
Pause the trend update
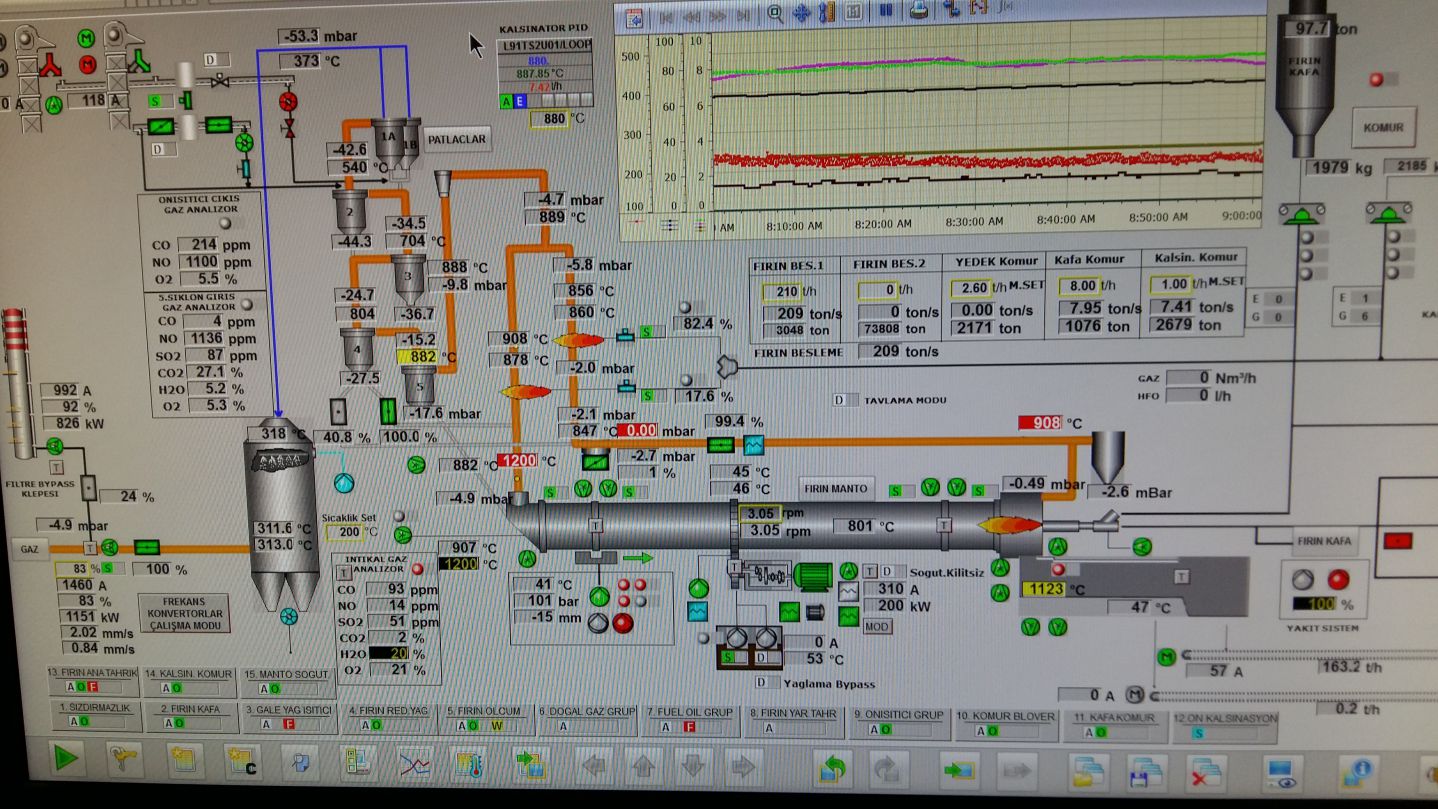(x=885, y=11)
